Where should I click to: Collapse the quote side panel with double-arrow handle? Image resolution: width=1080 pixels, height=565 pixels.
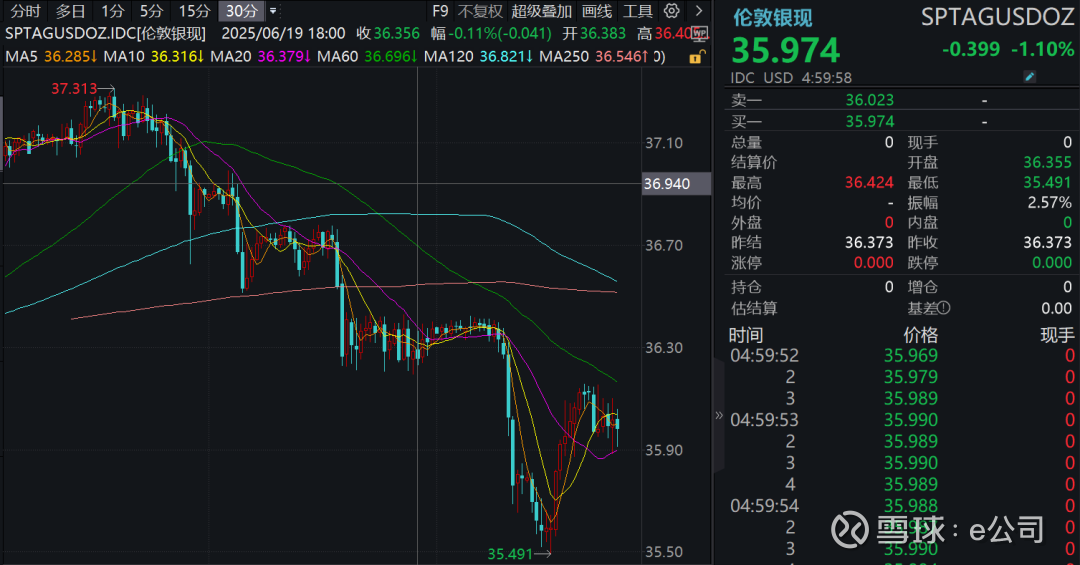(718, 415)
